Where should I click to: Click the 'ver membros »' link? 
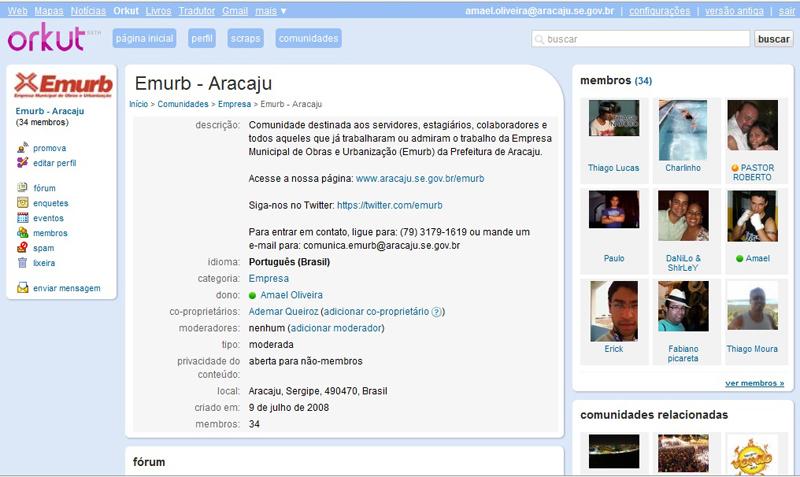pos(754,383)
